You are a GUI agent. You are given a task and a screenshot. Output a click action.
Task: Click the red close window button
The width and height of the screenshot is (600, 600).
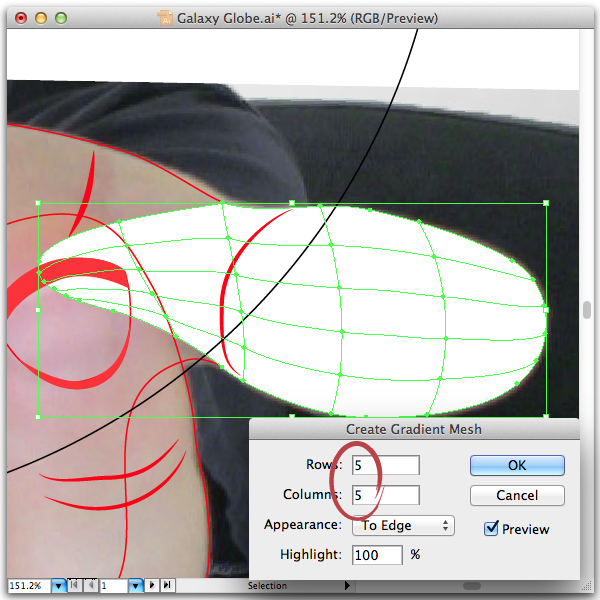click(21, 18)
